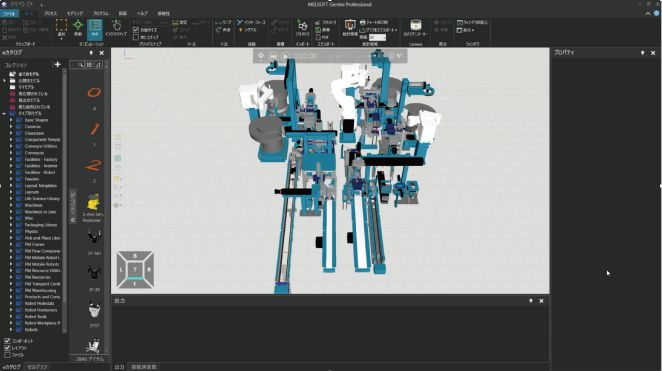
Task: Click the Geometry import icon
Action: [302, 28]
